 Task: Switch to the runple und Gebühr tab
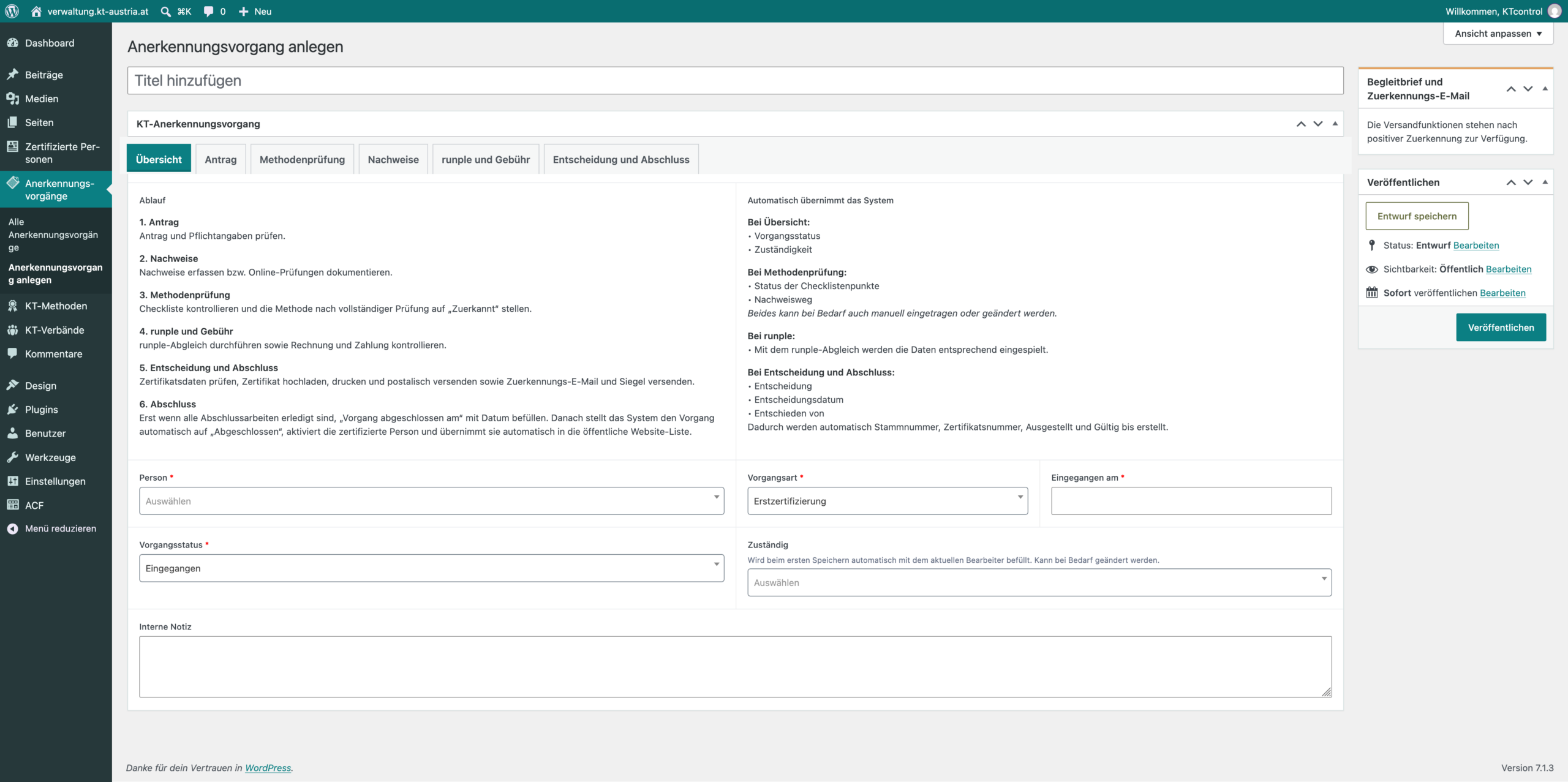[486, 159]
